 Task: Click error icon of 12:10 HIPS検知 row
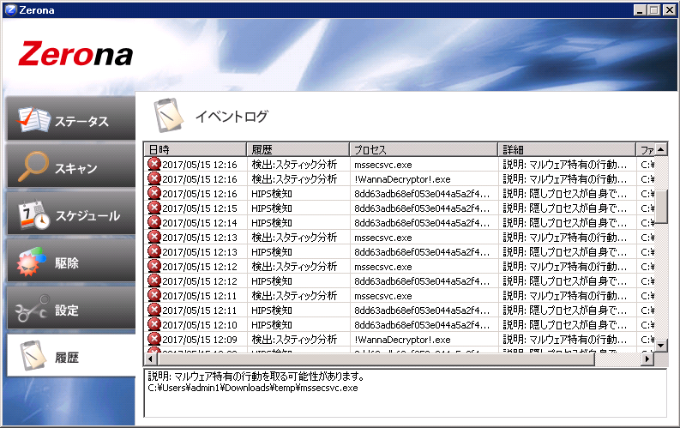(154, 324)
